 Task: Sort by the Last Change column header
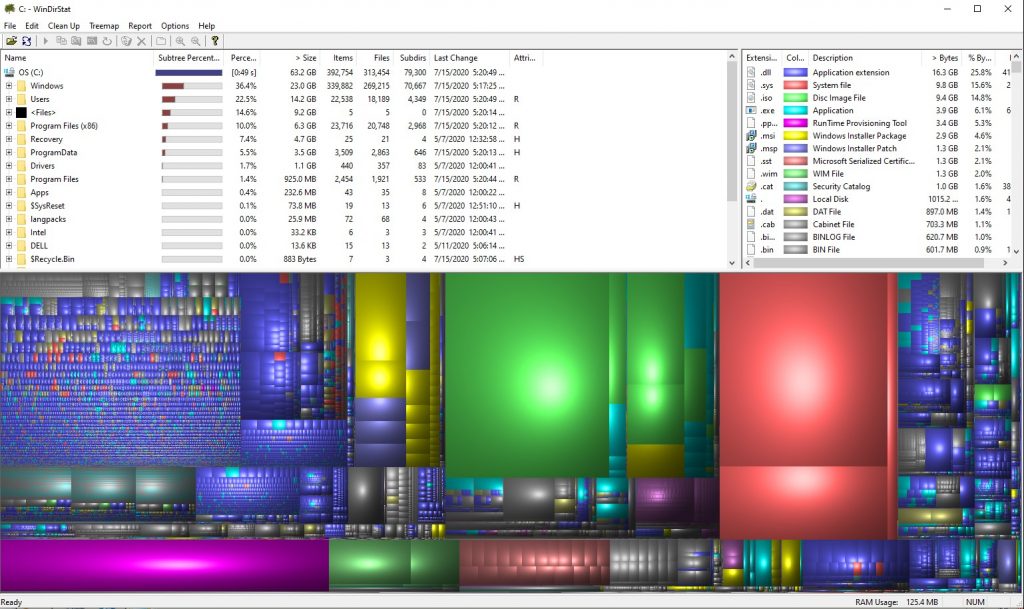pyautogui.click(x=470, y=58)
